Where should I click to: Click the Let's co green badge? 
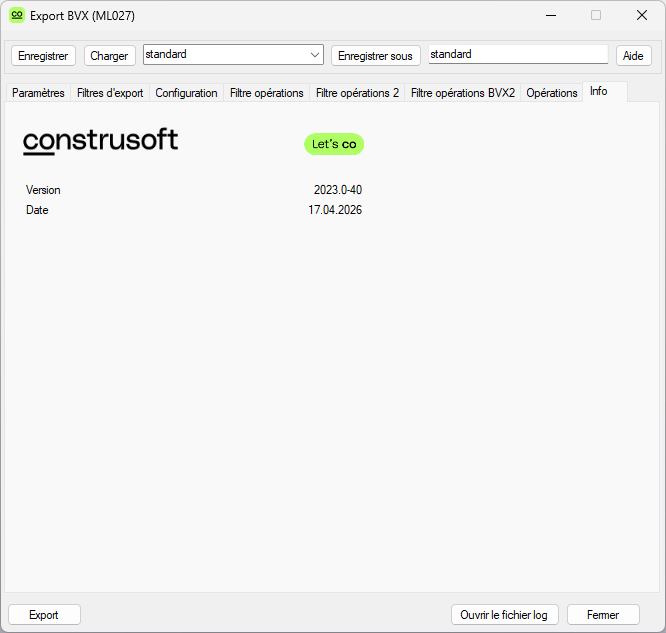334,144
